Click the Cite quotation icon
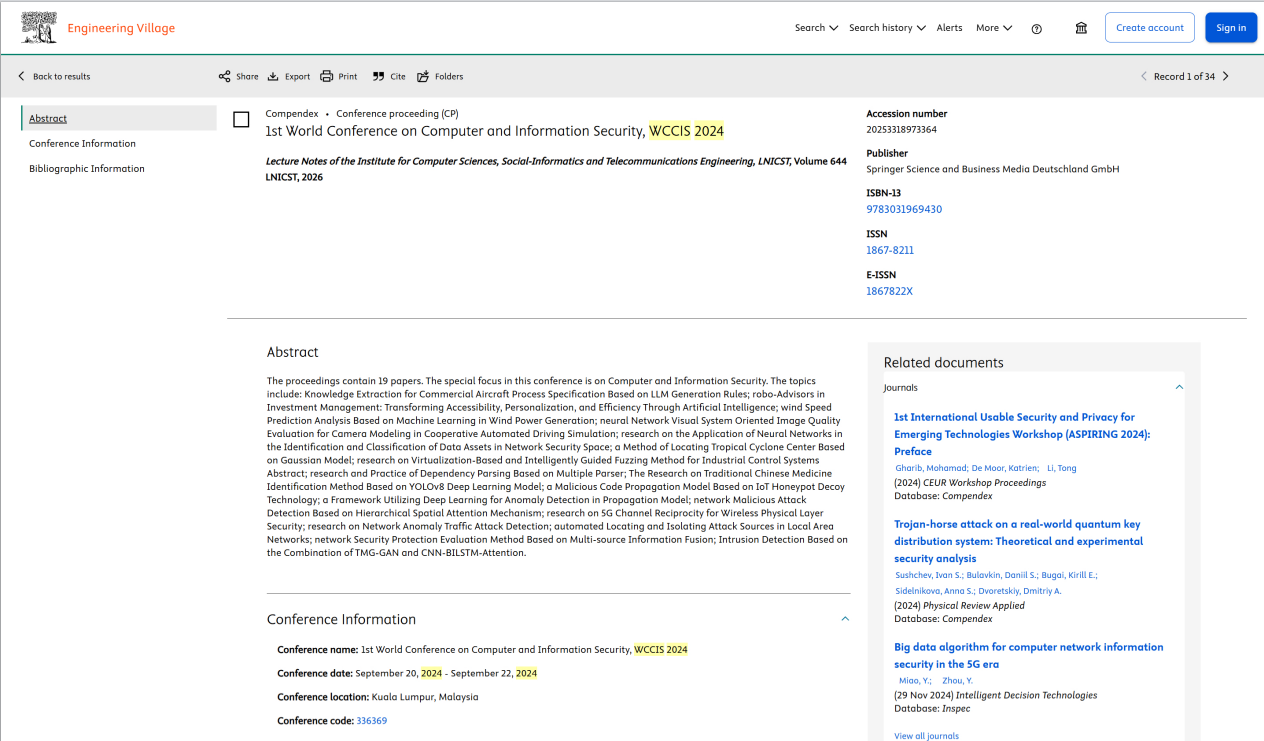Image resolution: width=1264 pixels, height=741 pixels. point(378,76)
